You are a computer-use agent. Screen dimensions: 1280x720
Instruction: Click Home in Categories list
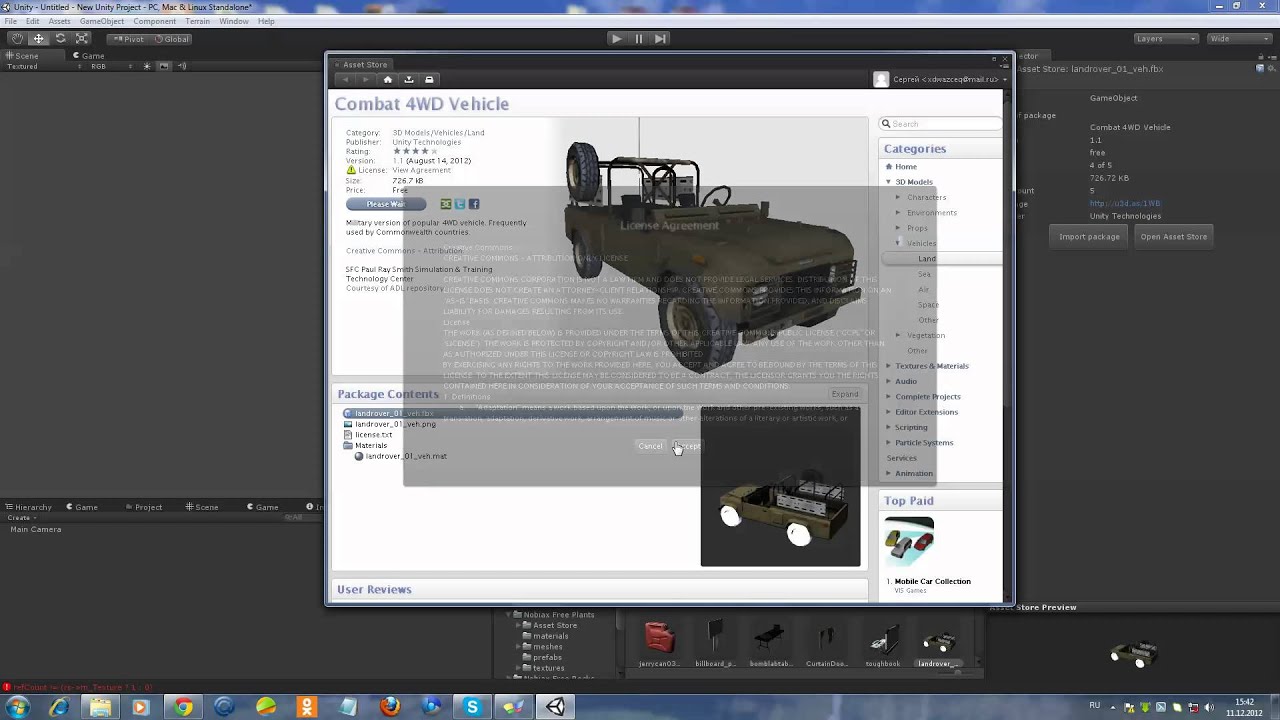906,167
